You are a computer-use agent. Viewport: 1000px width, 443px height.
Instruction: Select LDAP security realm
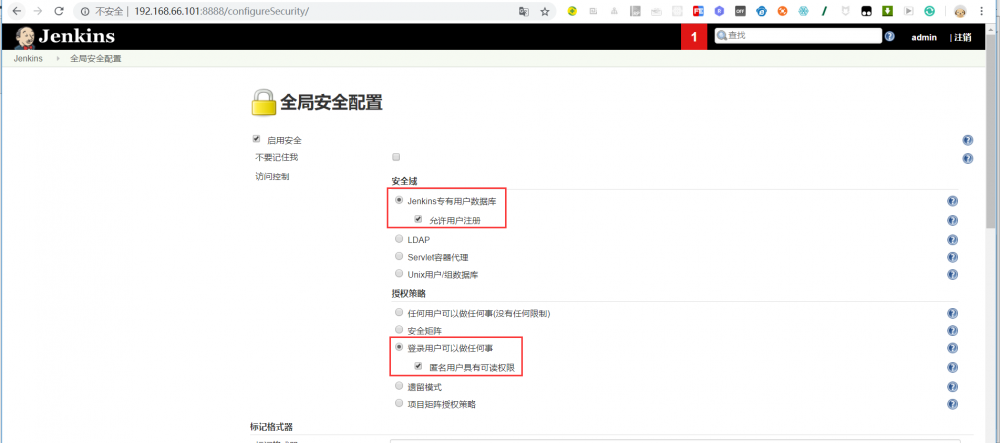399,239
